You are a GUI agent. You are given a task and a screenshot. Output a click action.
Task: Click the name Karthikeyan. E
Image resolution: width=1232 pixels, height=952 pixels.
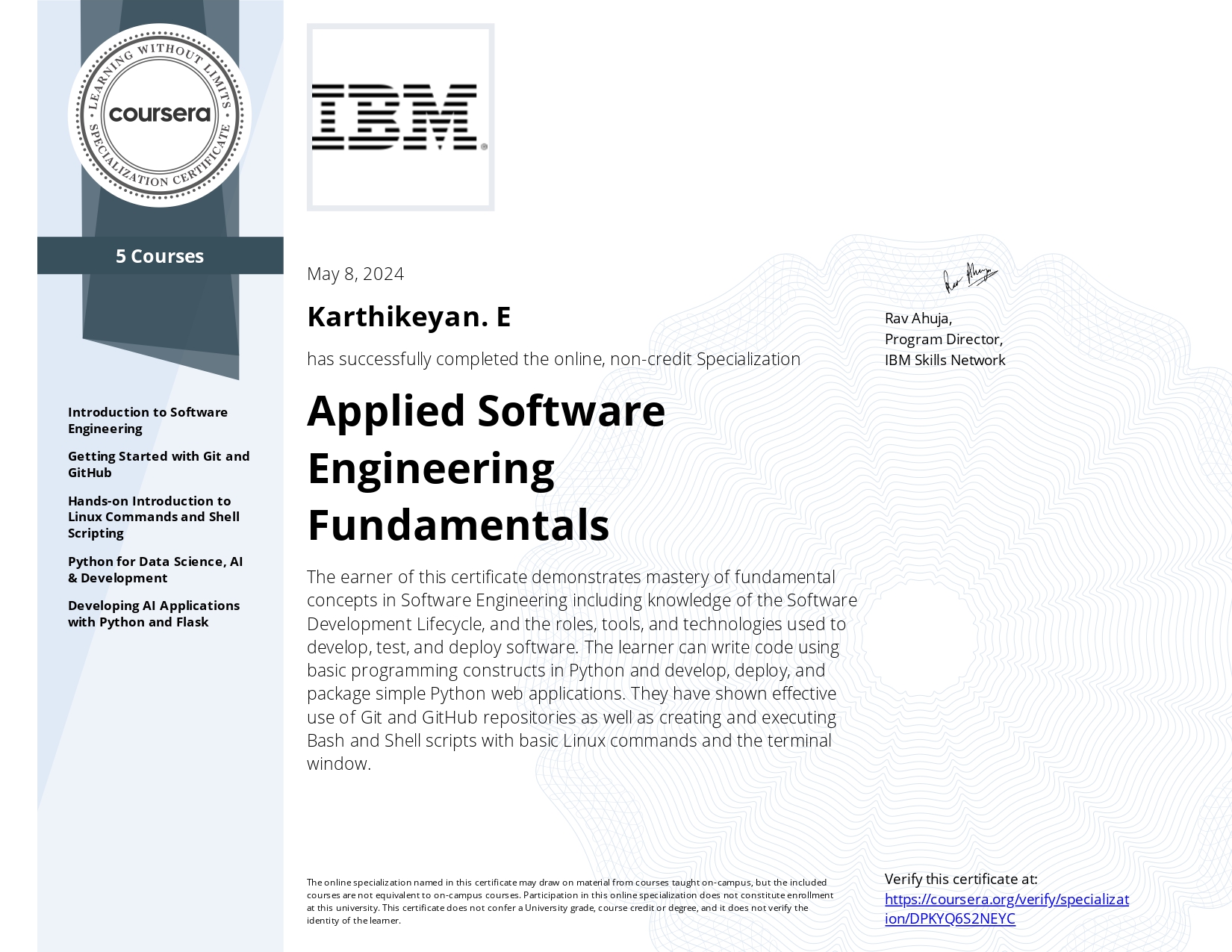coord(408,317)
